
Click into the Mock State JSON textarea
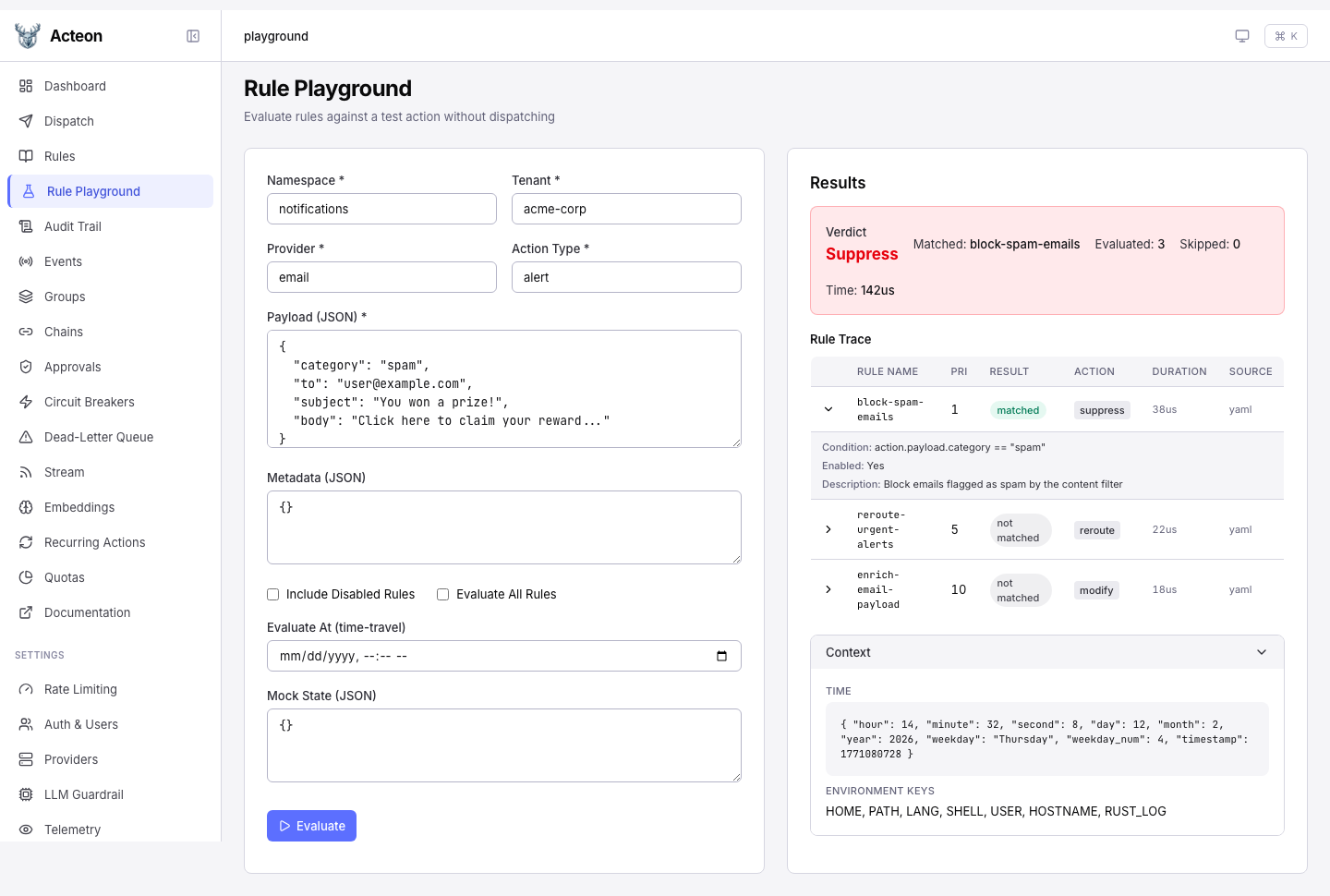[x=503, y=745]
